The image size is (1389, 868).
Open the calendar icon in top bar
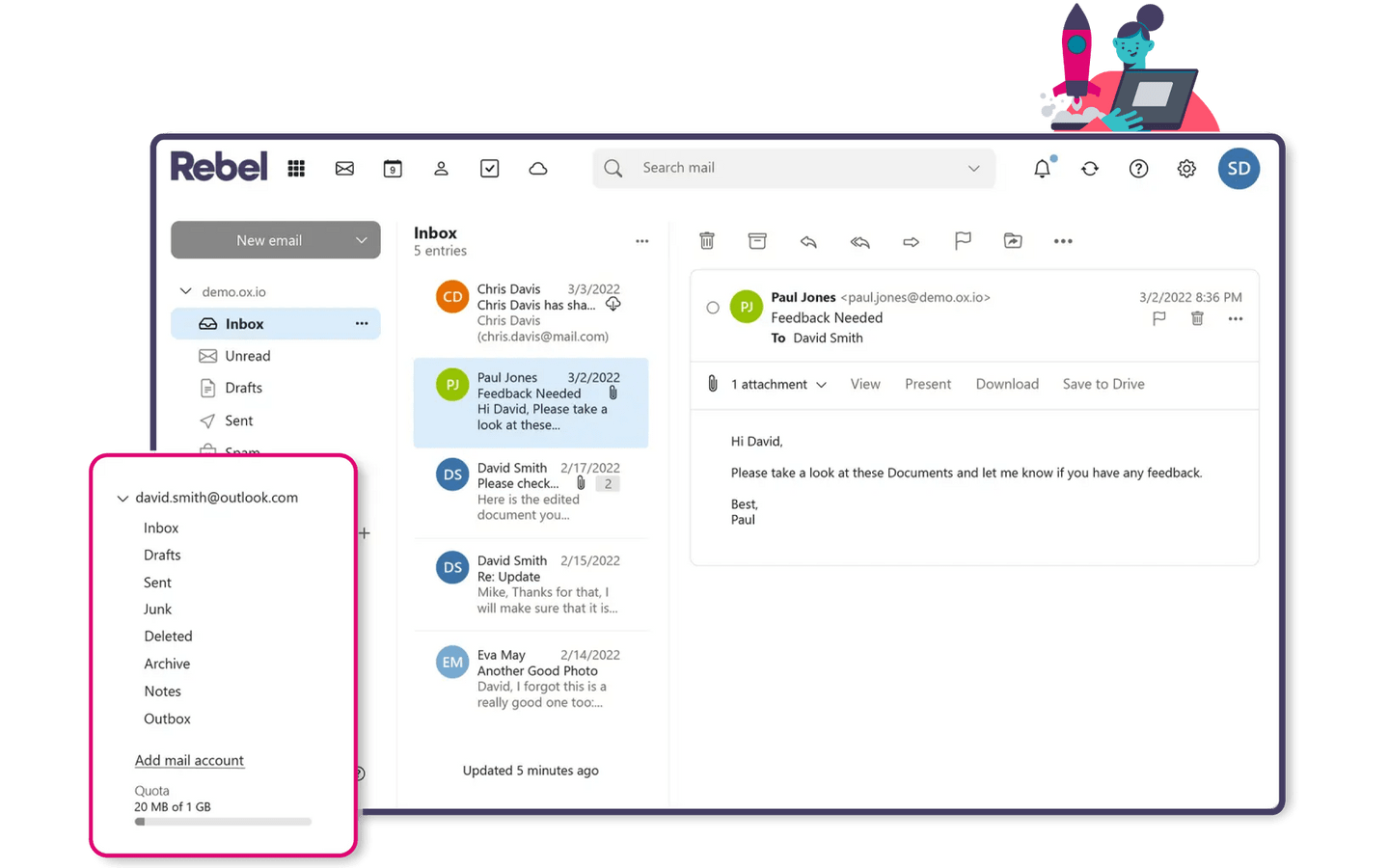[x=393, y=169]
